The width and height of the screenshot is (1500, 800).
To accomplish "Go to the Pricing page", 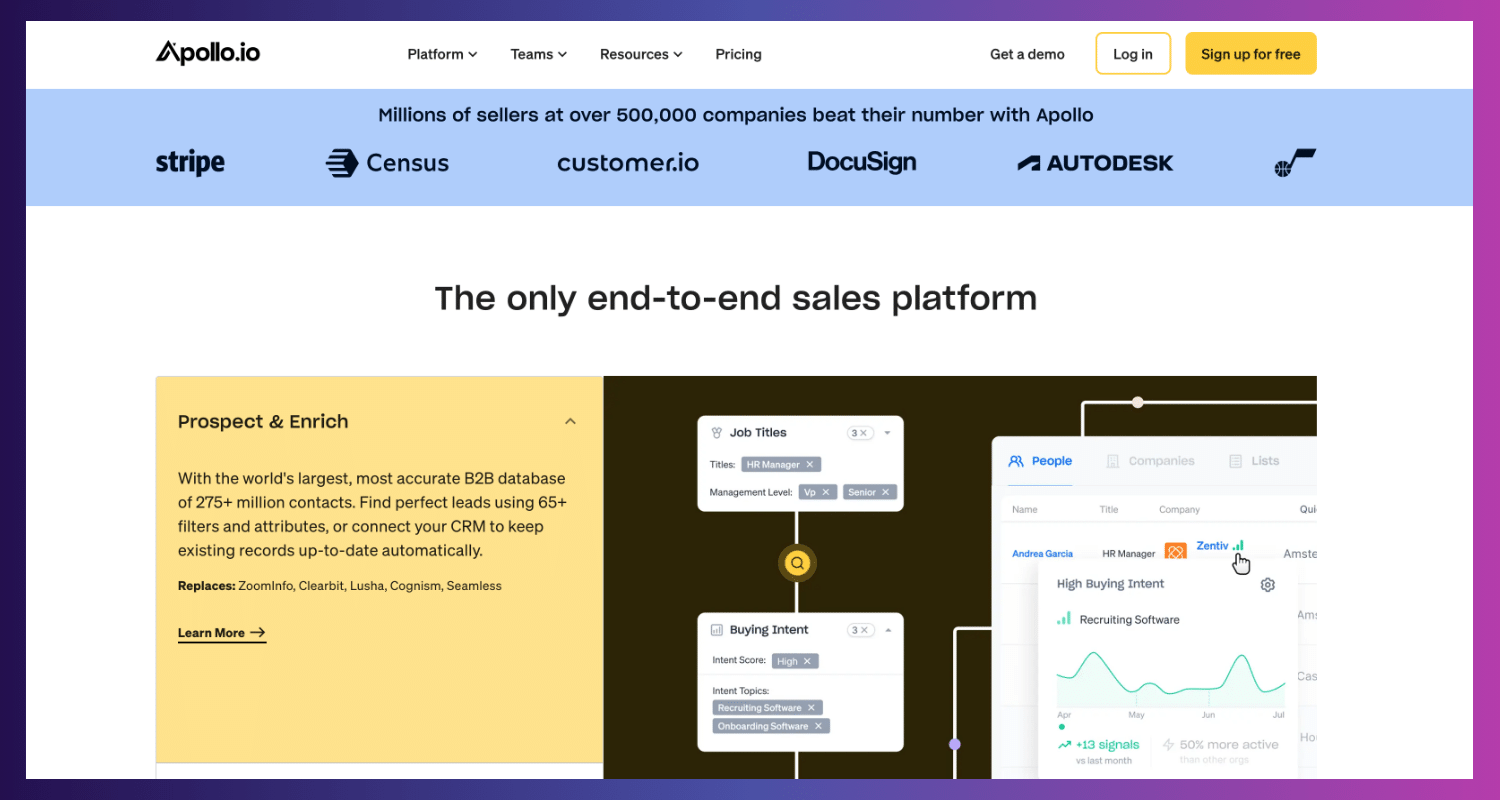I will point(738,54).
